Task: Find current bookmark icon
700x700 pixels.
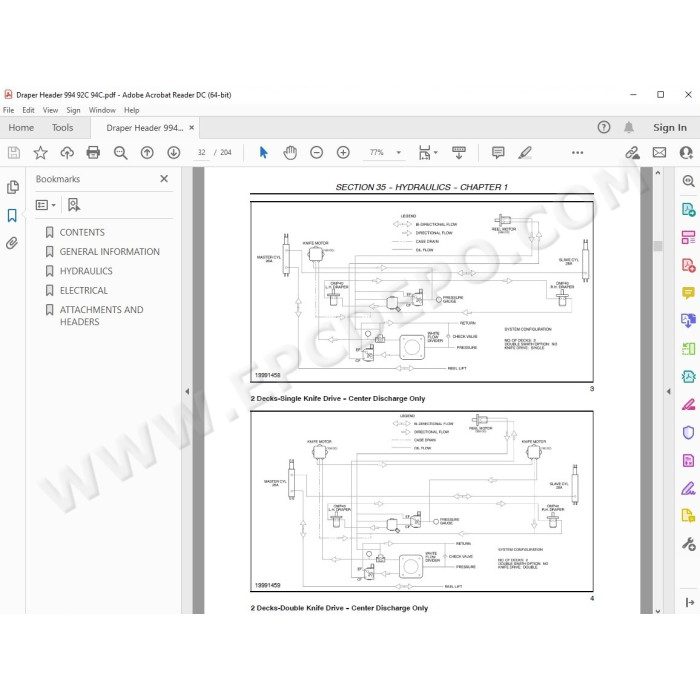Action: point(74,205)
